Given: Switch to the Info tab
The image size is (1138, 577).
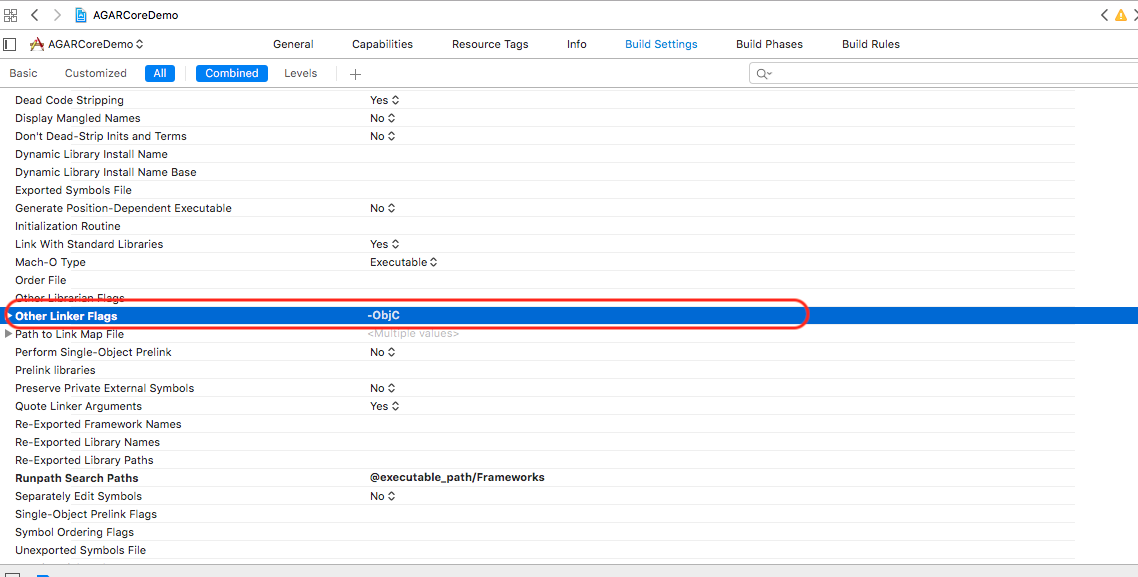Looking at the screenshot, I should 577,44.
